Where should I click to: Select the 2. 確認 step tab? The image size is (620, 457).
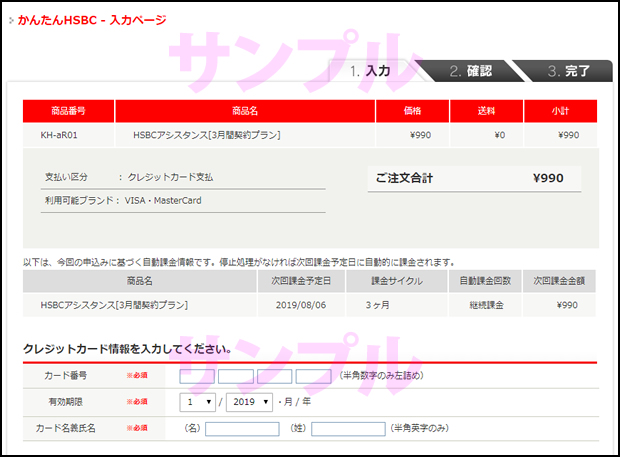(x=471, y=71)
